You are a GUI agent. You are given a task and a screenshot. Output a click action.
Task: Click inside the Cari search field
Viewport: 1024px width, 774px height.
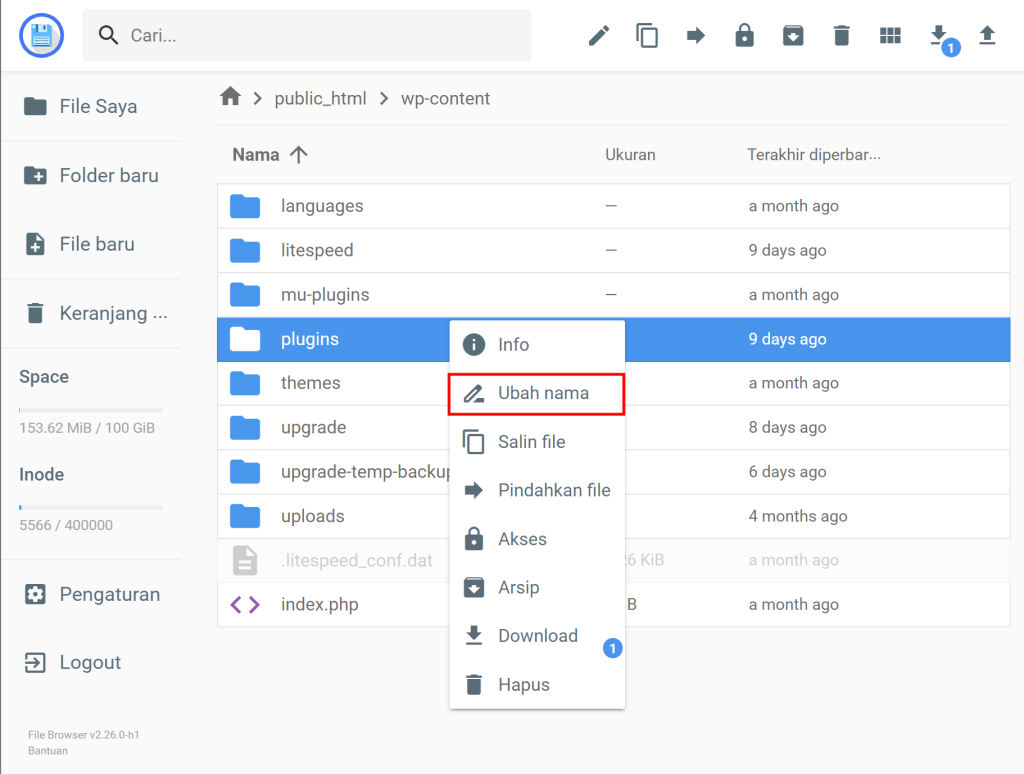(307, 35)
